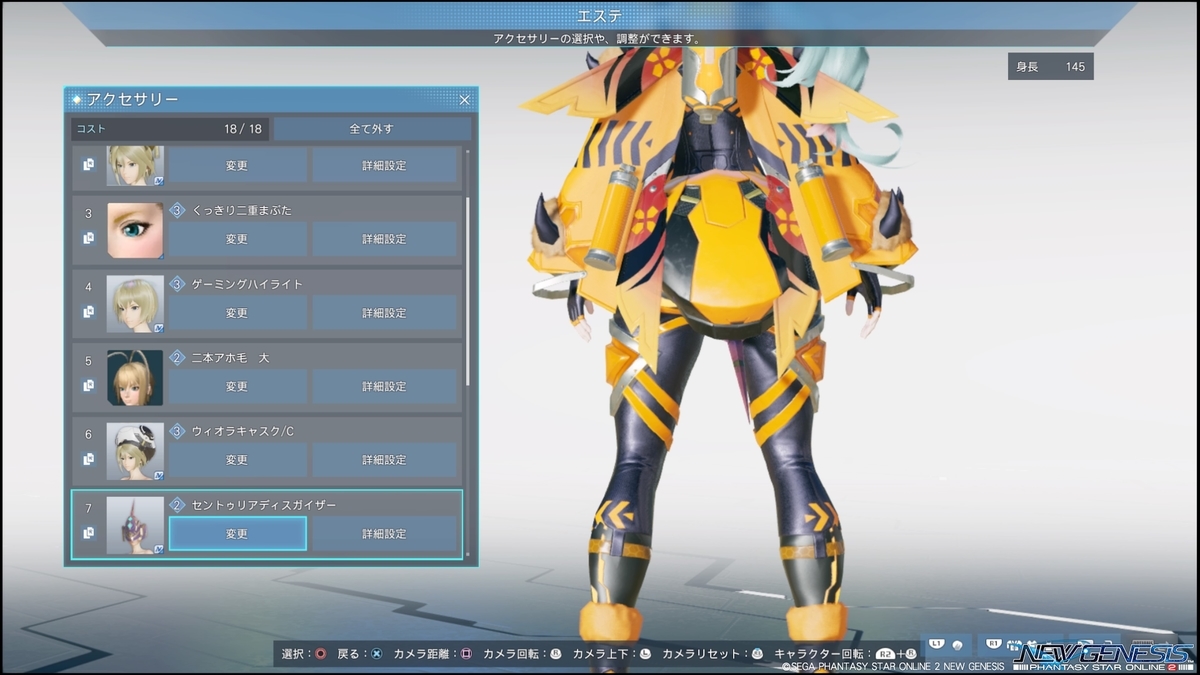This screenshot has height=675, width=1200.
Task: Click the 二本アホ毛 大 item name
Action: pos(231,358)
